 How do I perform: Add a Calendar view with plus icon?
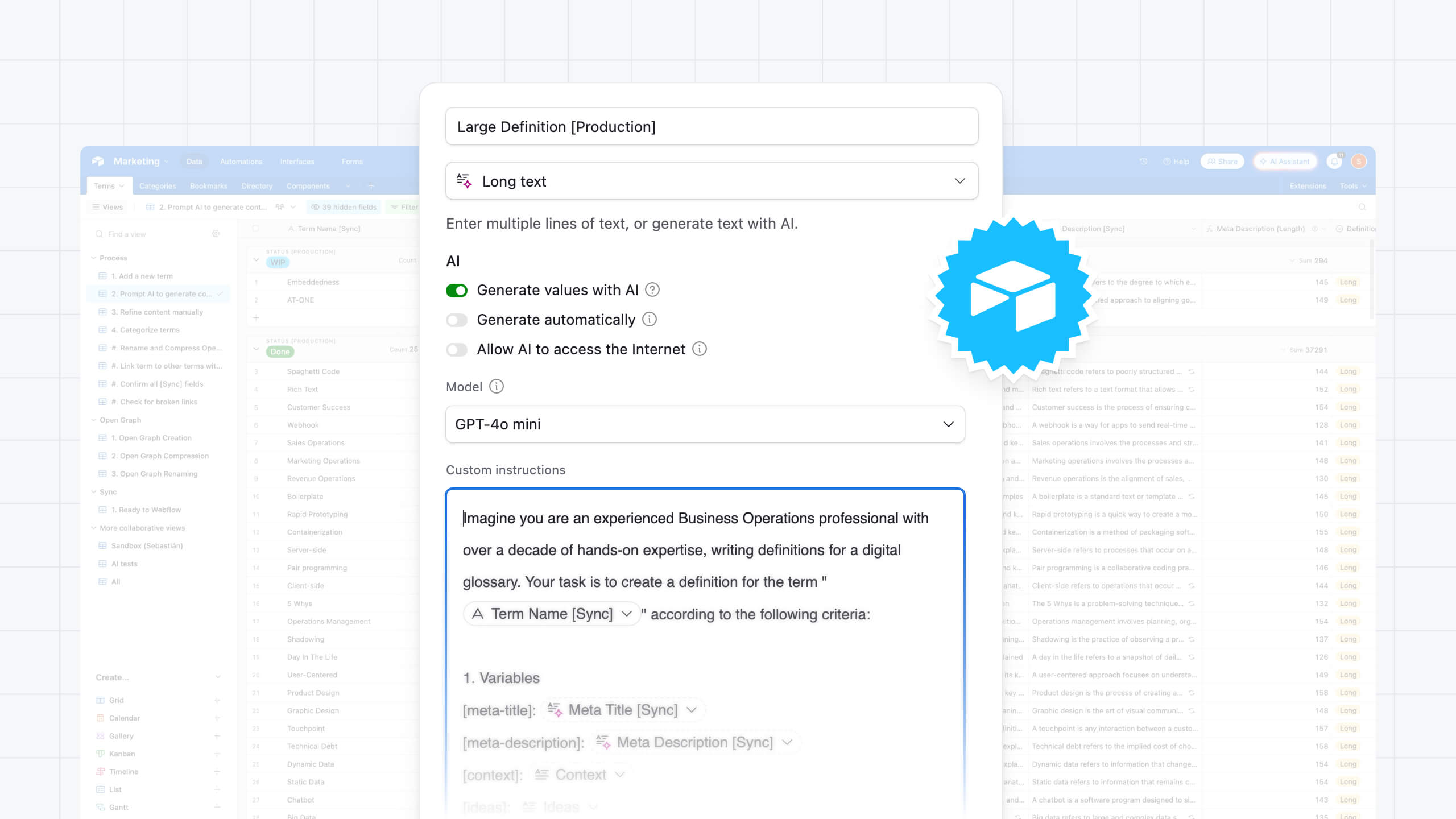[x=217, y=718]
